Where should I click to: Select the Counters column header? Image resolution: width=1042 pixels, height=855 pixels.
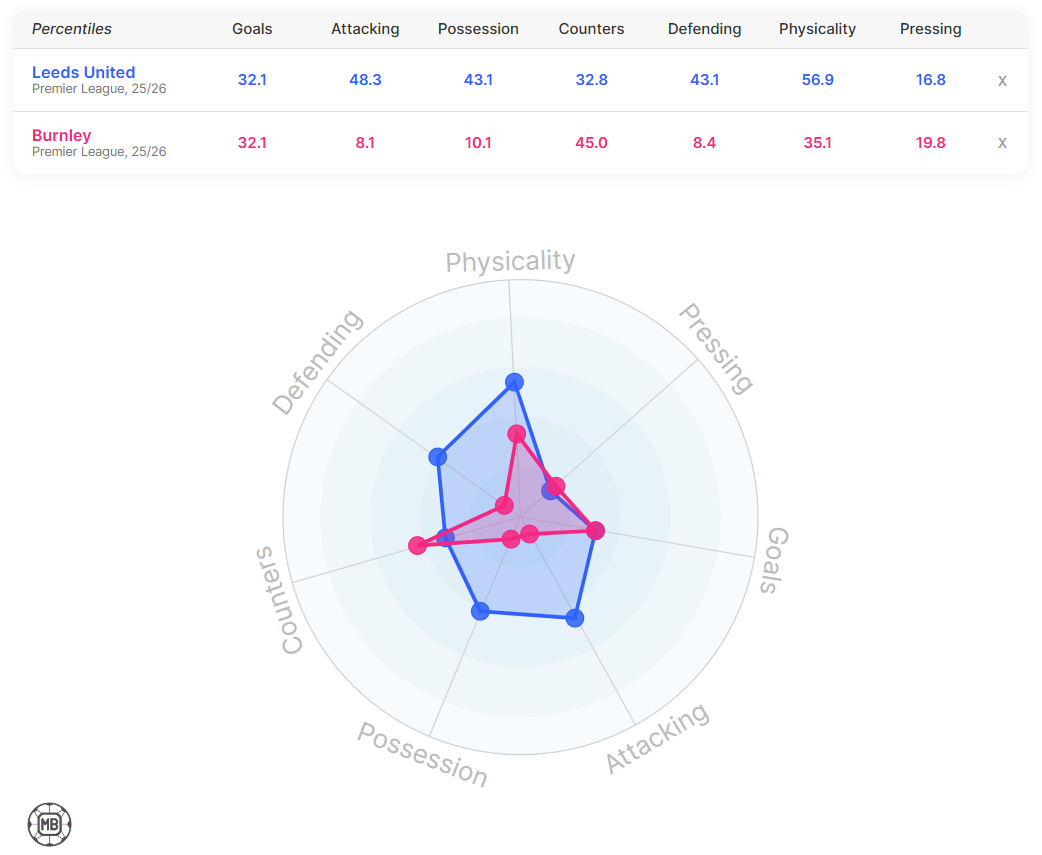591,29
